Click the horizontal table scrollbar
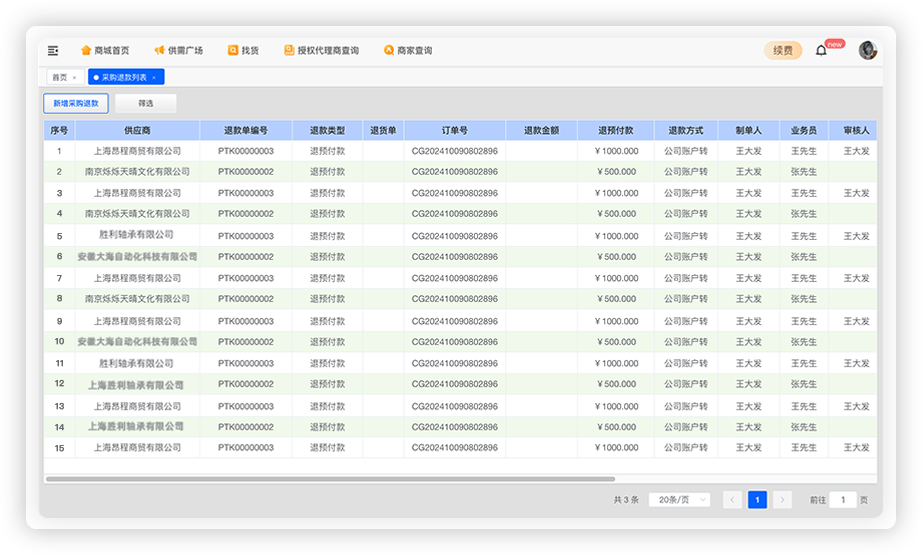 click(x=330, y=479)
